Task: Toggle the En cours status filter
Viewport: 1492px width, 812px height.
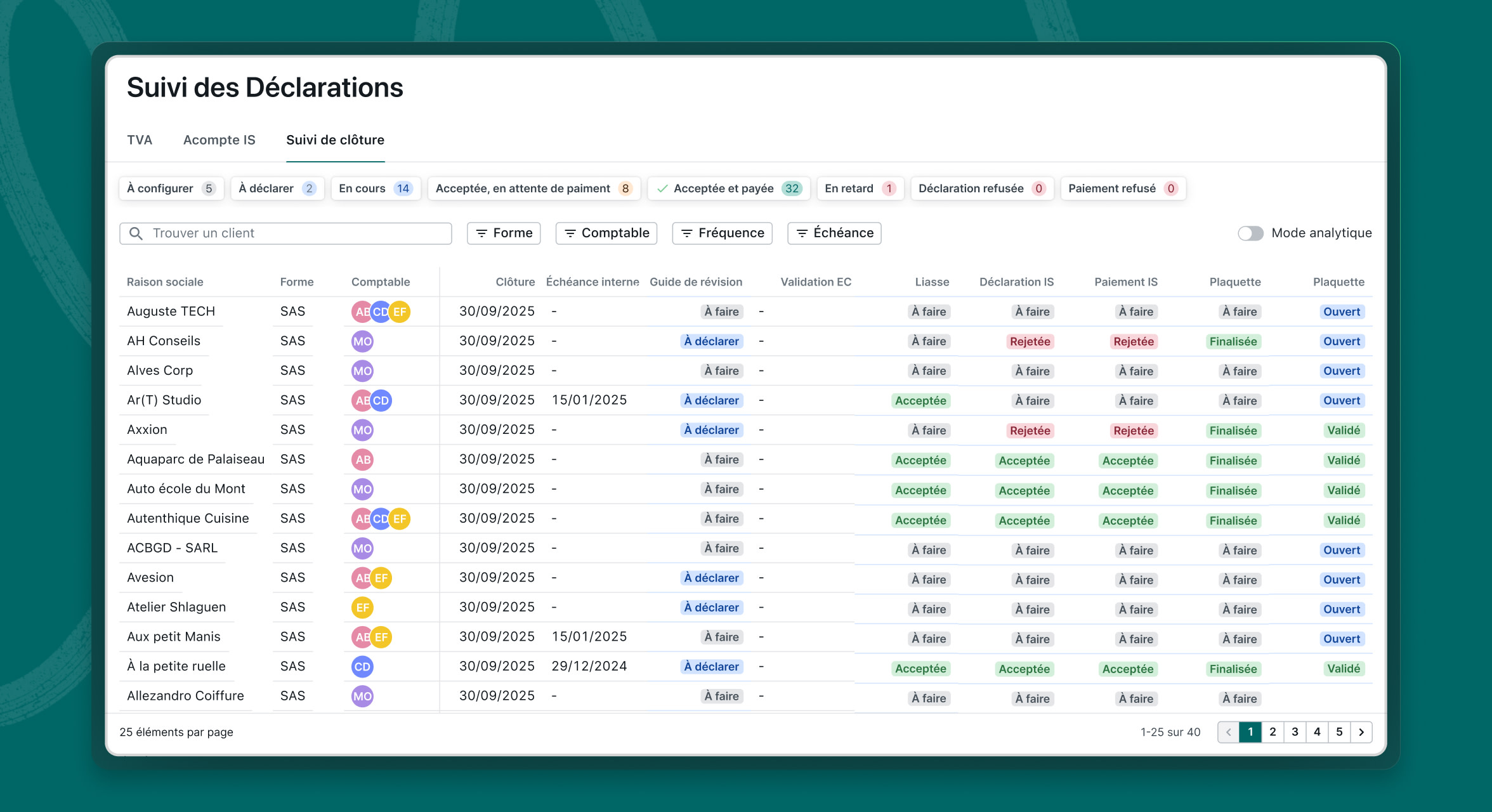Action: 376,188
